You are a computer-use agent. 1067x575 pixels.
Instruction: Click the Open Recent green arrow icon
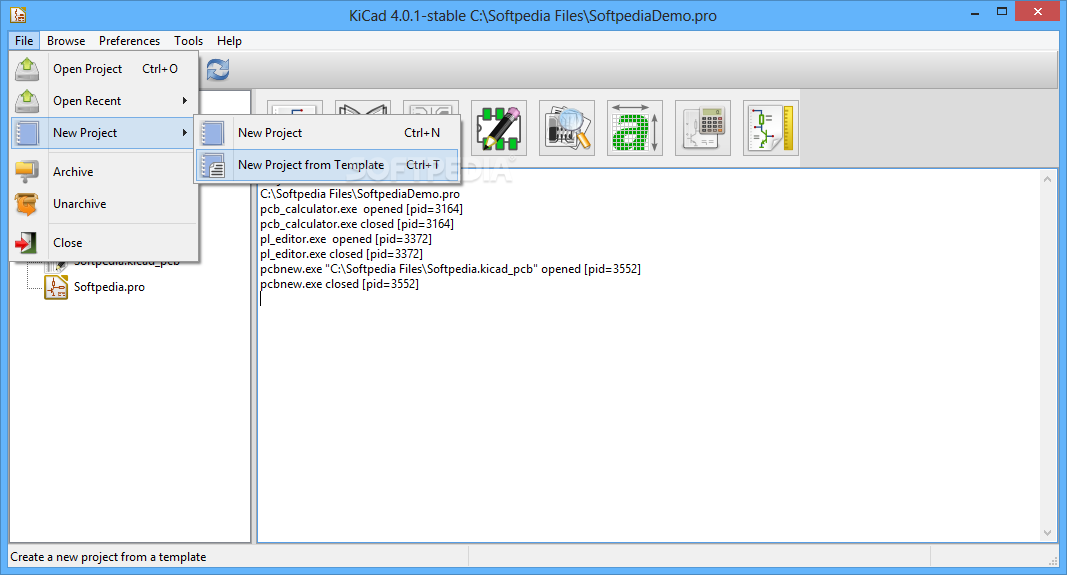(27, 101)
